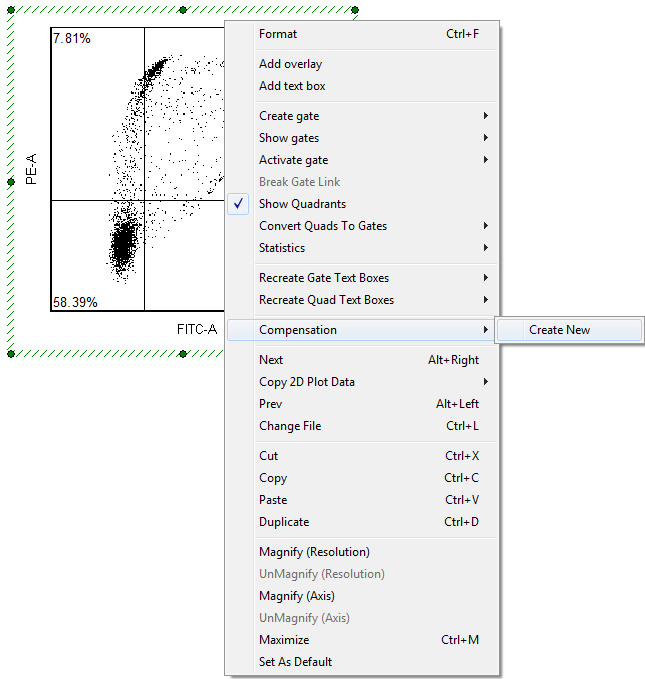
Task: Click Create New in Compensation submenu
Action: tap(559, 330)
